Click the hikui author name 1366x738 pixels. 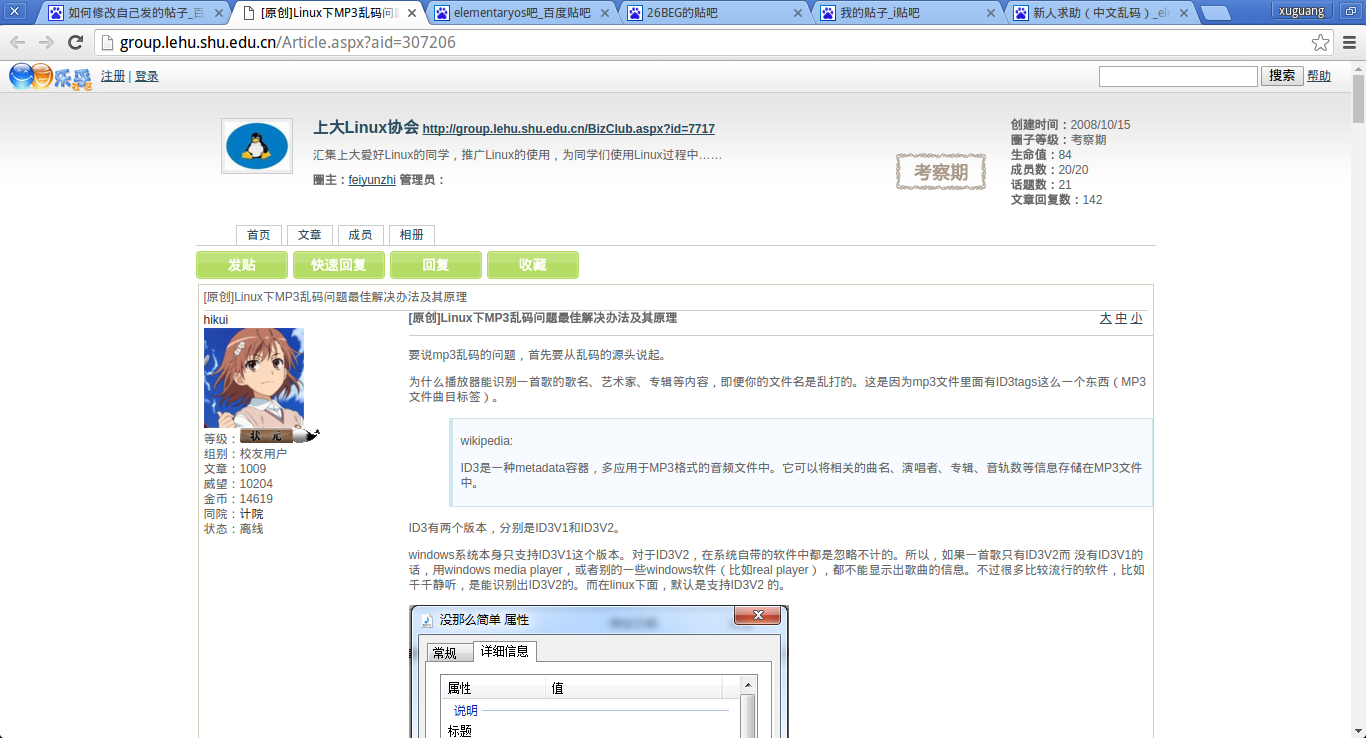(x=216, y=320)
